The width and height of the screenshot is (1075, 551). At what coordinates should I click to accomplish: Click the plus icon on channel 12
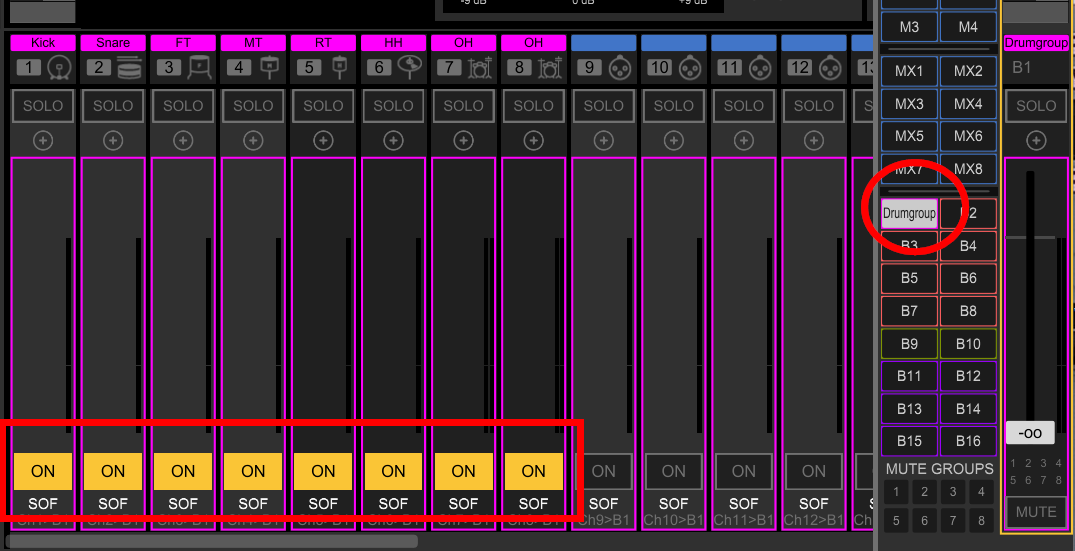click(x=813, y=141)
